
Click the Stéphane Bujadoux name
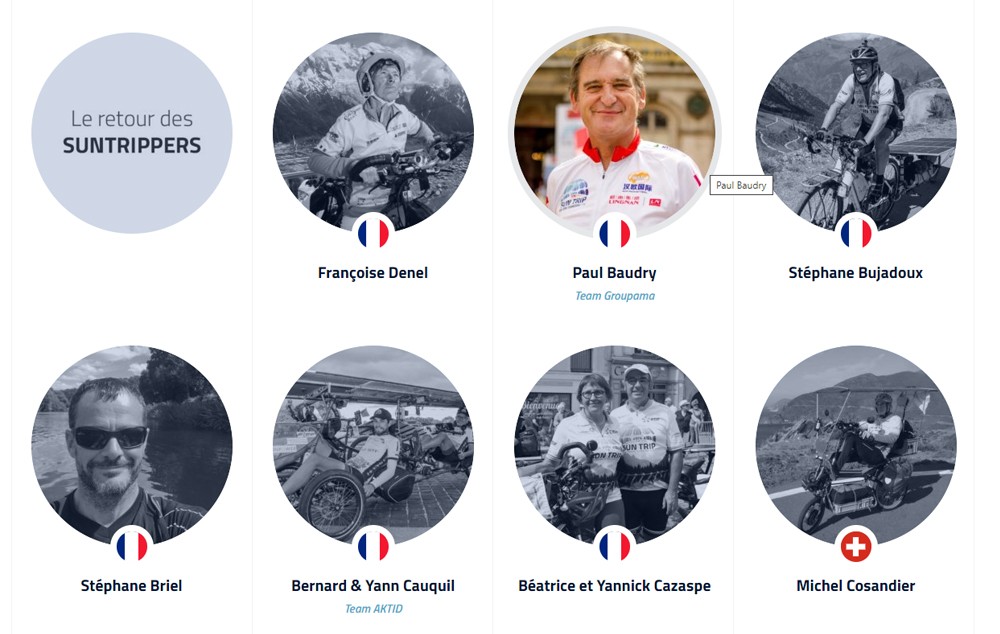tap(856, 273)
